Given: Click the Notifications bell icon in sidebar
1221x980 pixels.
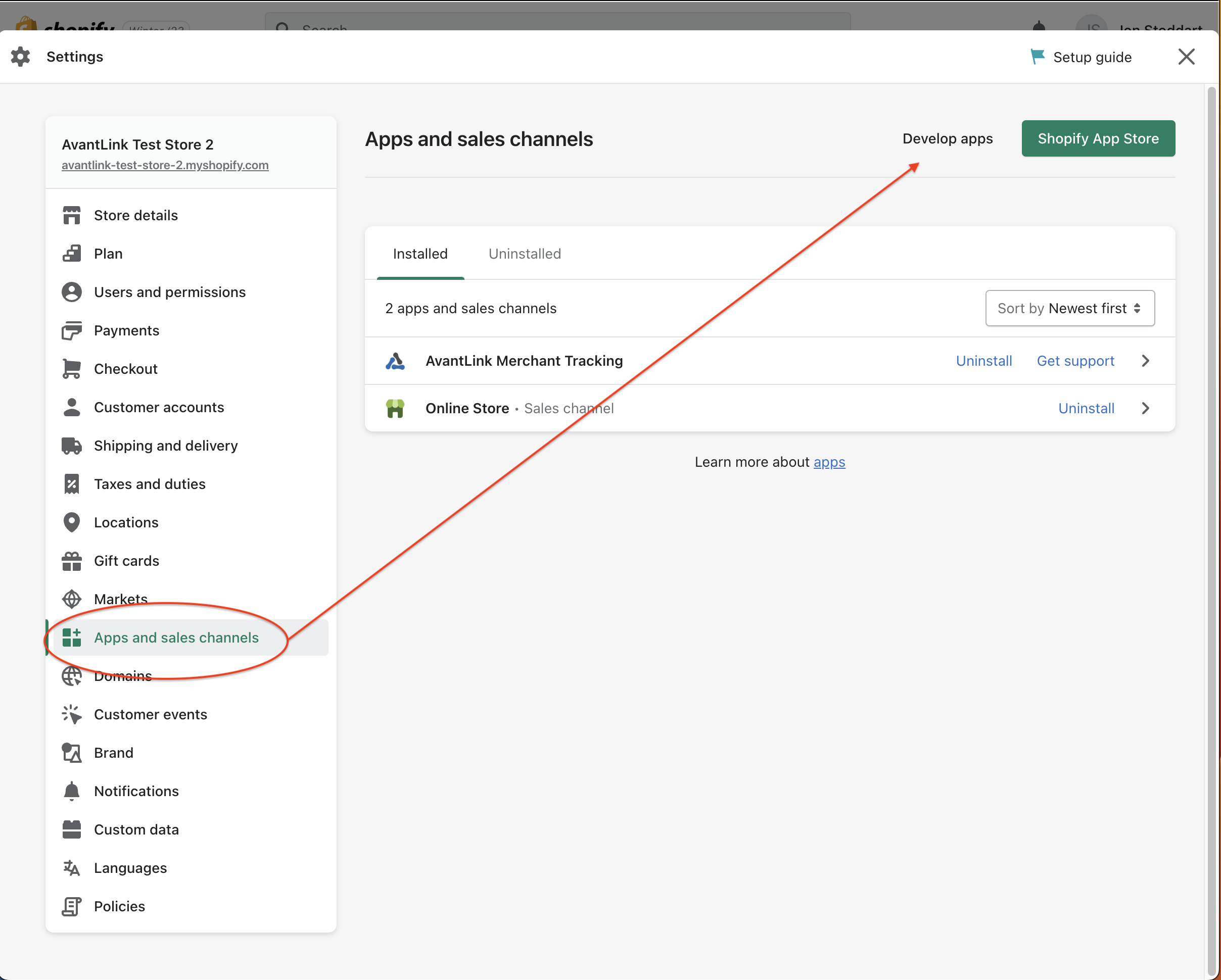Looking at the screenshot, I should click(72, 792).
